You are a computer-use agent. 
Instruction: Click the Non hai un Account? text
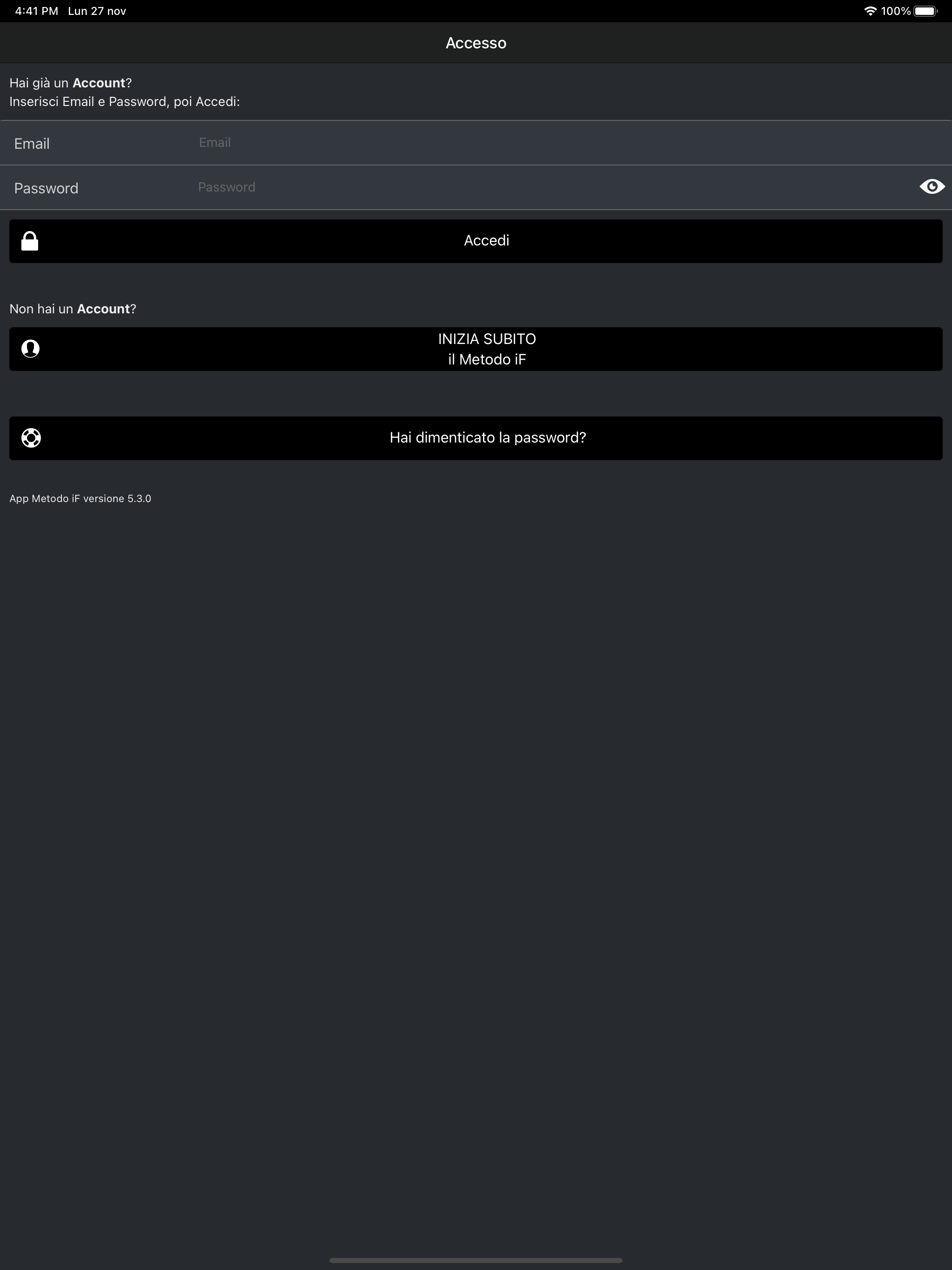(x=73, y=309)
